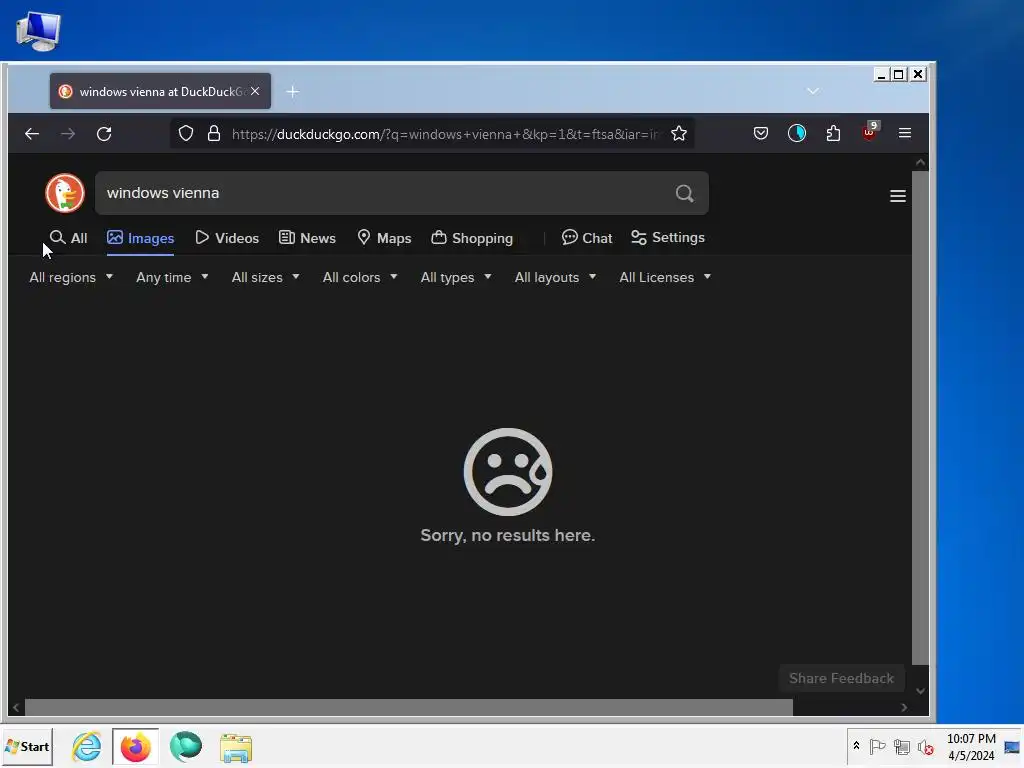
Task: Open the Pocket save button
Action: click(x=760, y=133)
